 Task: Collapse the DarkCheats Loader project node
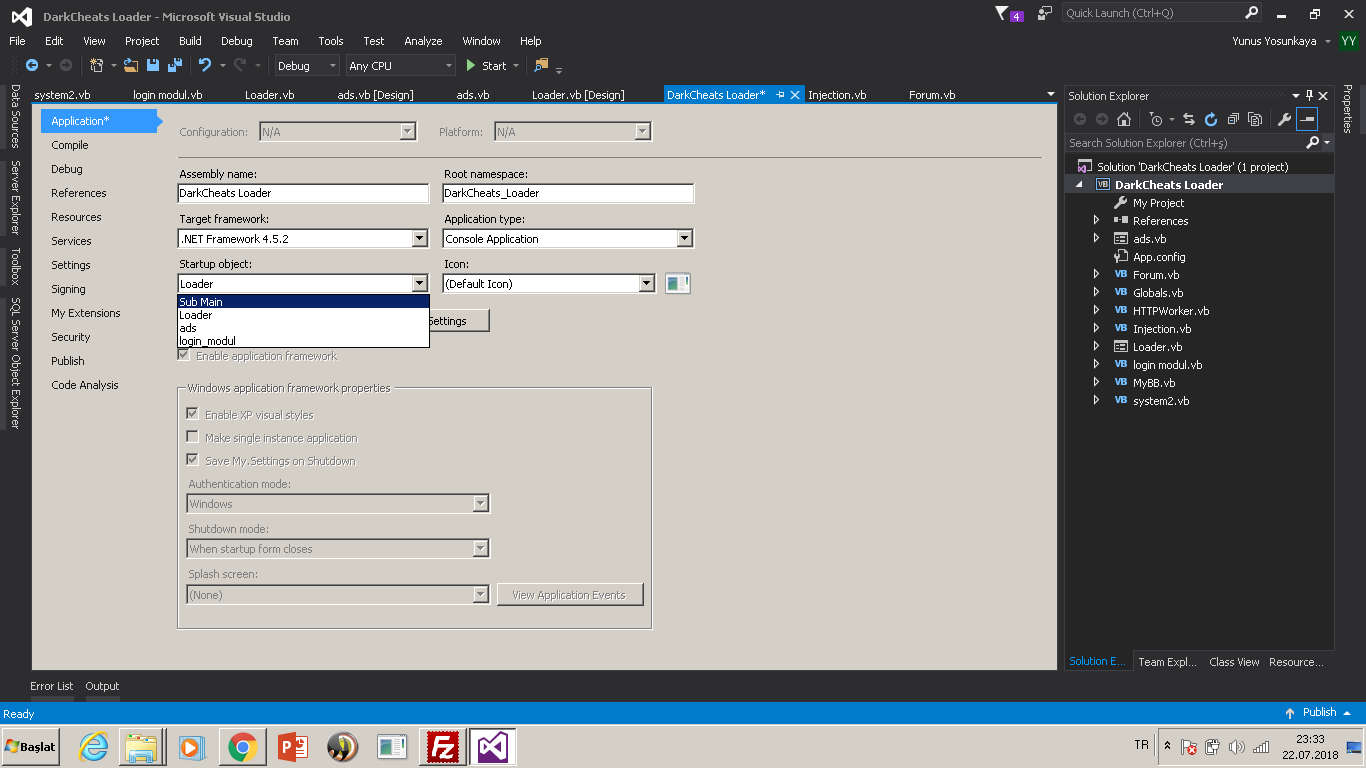click(x=1079, y=185)
